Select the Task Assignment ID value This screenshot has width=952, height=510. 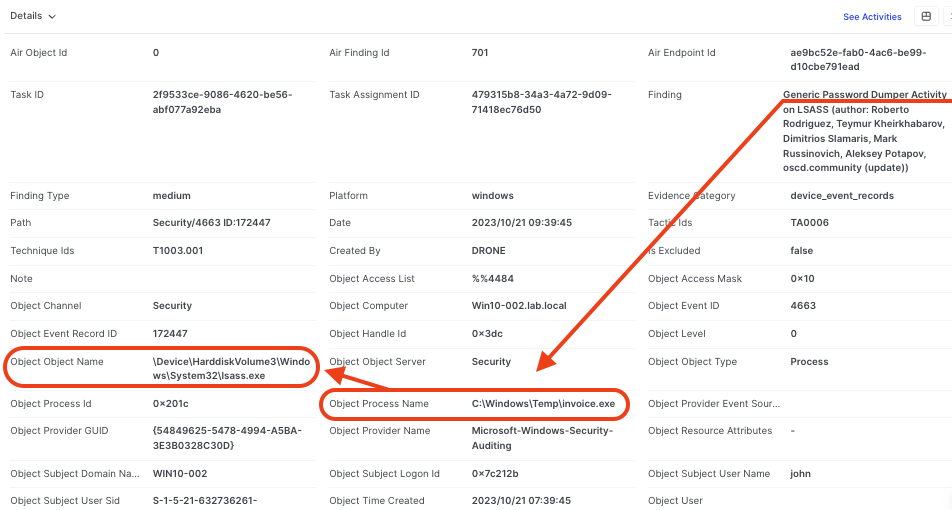(x=541, y=102)
